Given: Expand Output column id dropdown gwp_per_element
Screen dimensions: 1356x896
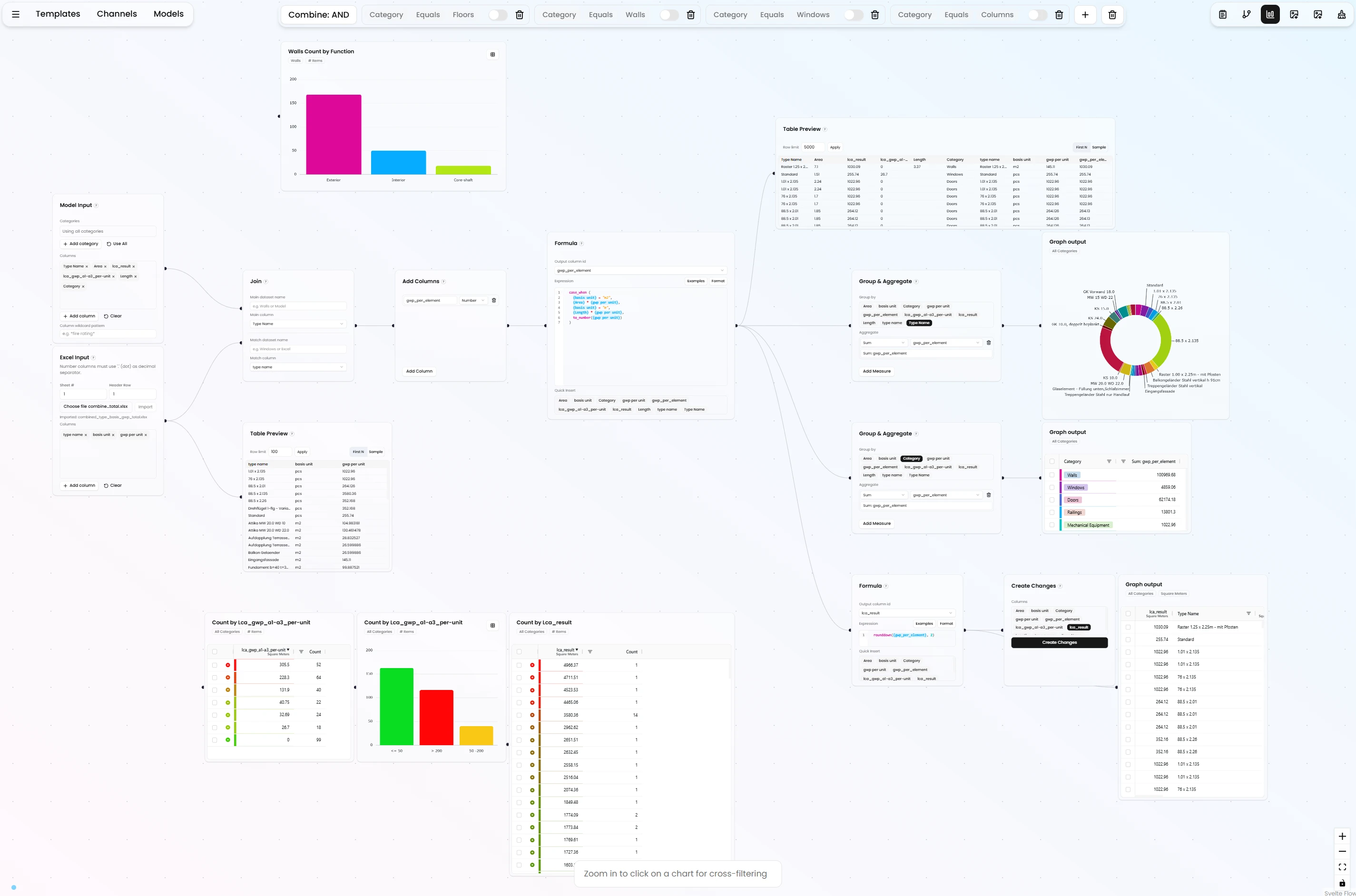Looking at the screenshot, I should [x=639, y=270].
